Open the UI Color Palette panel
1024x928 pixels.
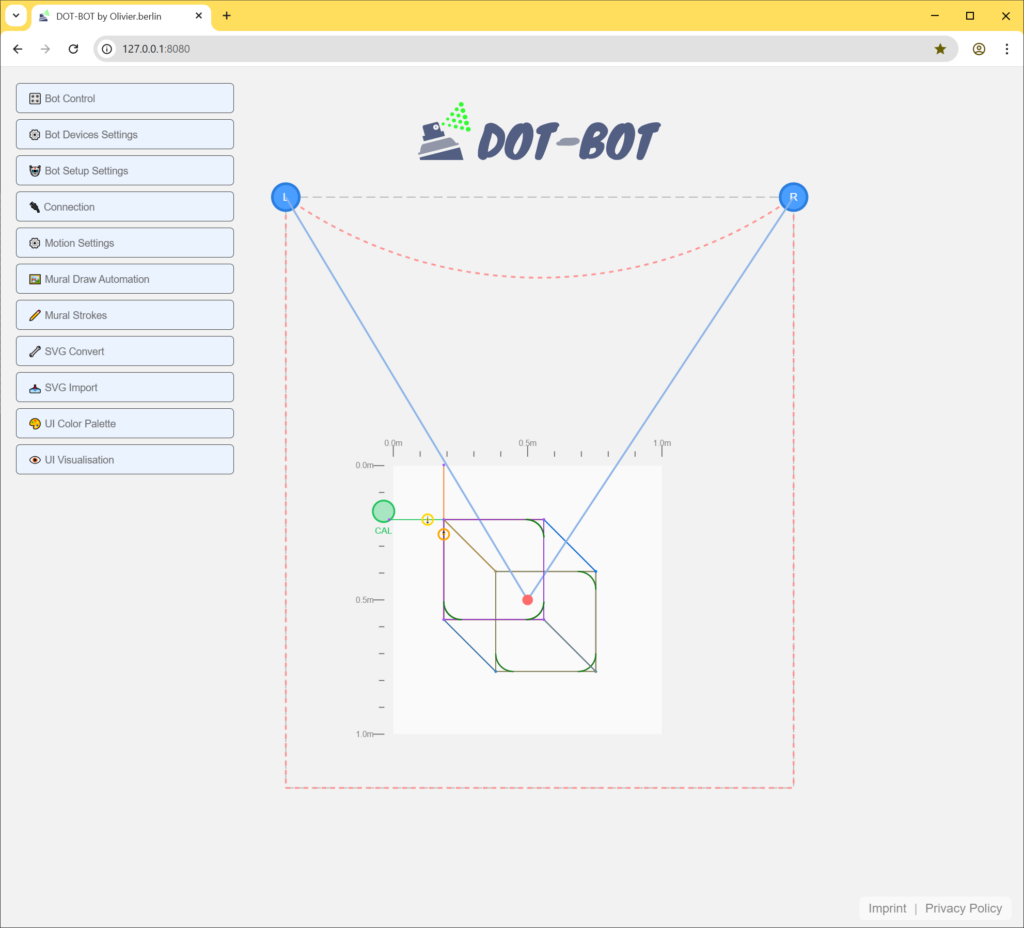pyautogui.click(x=125, y=424)
